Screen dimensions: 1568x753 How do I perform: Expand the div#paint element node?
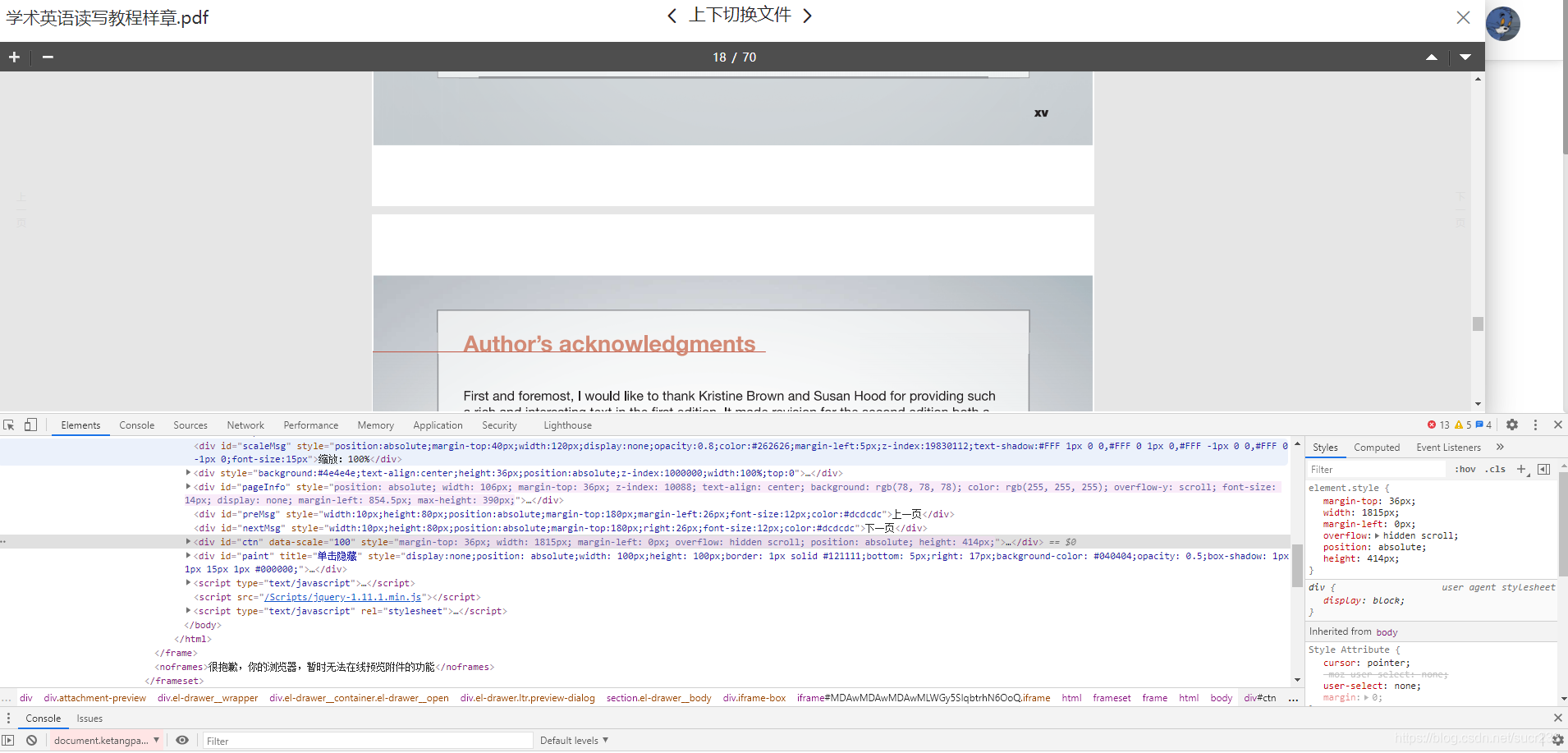pyautogui.click(x=188, y=555)
